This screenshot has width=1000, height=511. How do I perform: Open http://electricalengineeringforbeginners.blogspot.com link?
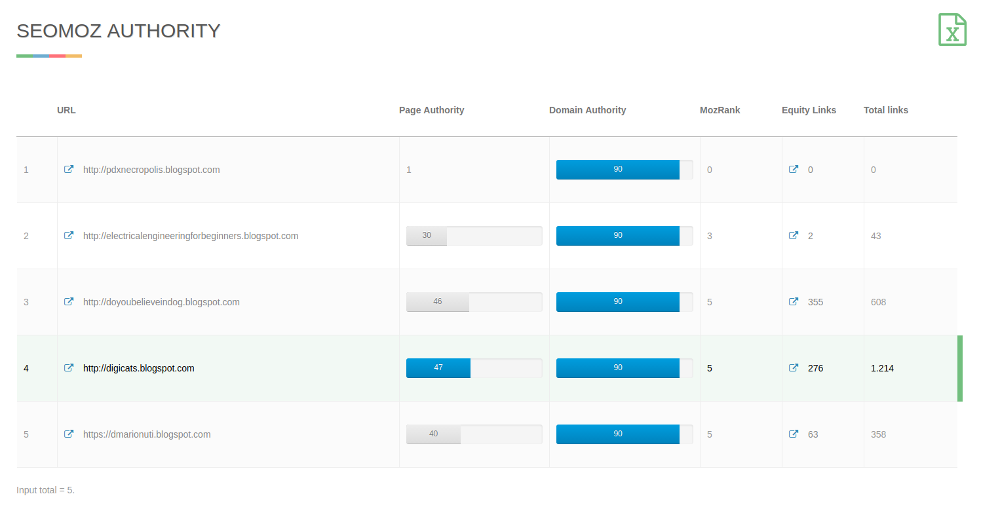(191, 236)
